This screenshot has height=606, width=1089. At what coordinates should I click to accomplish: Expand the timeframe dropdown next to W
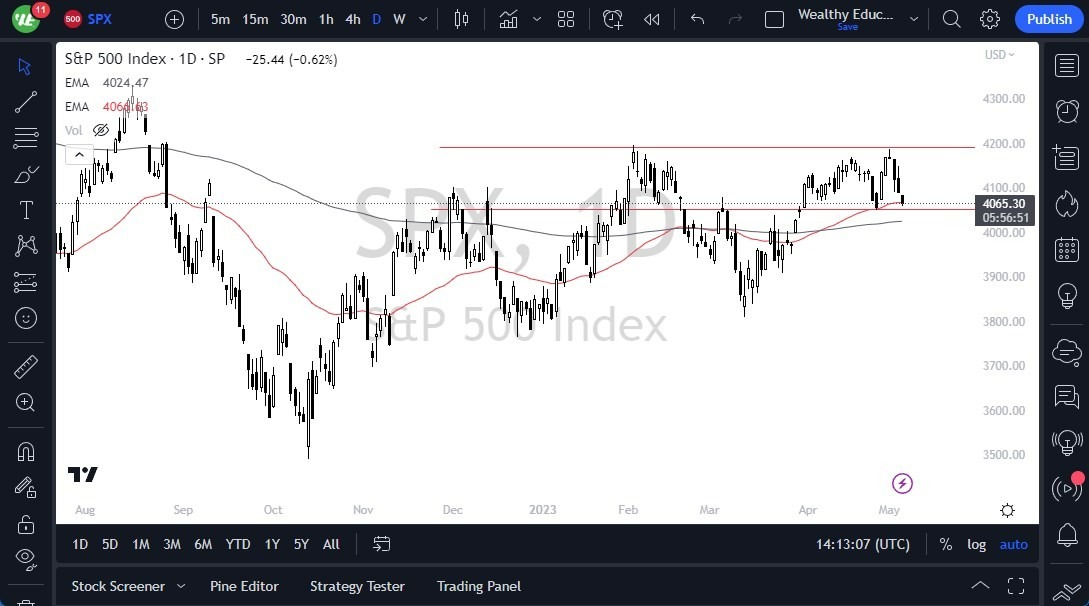point(422,19)
